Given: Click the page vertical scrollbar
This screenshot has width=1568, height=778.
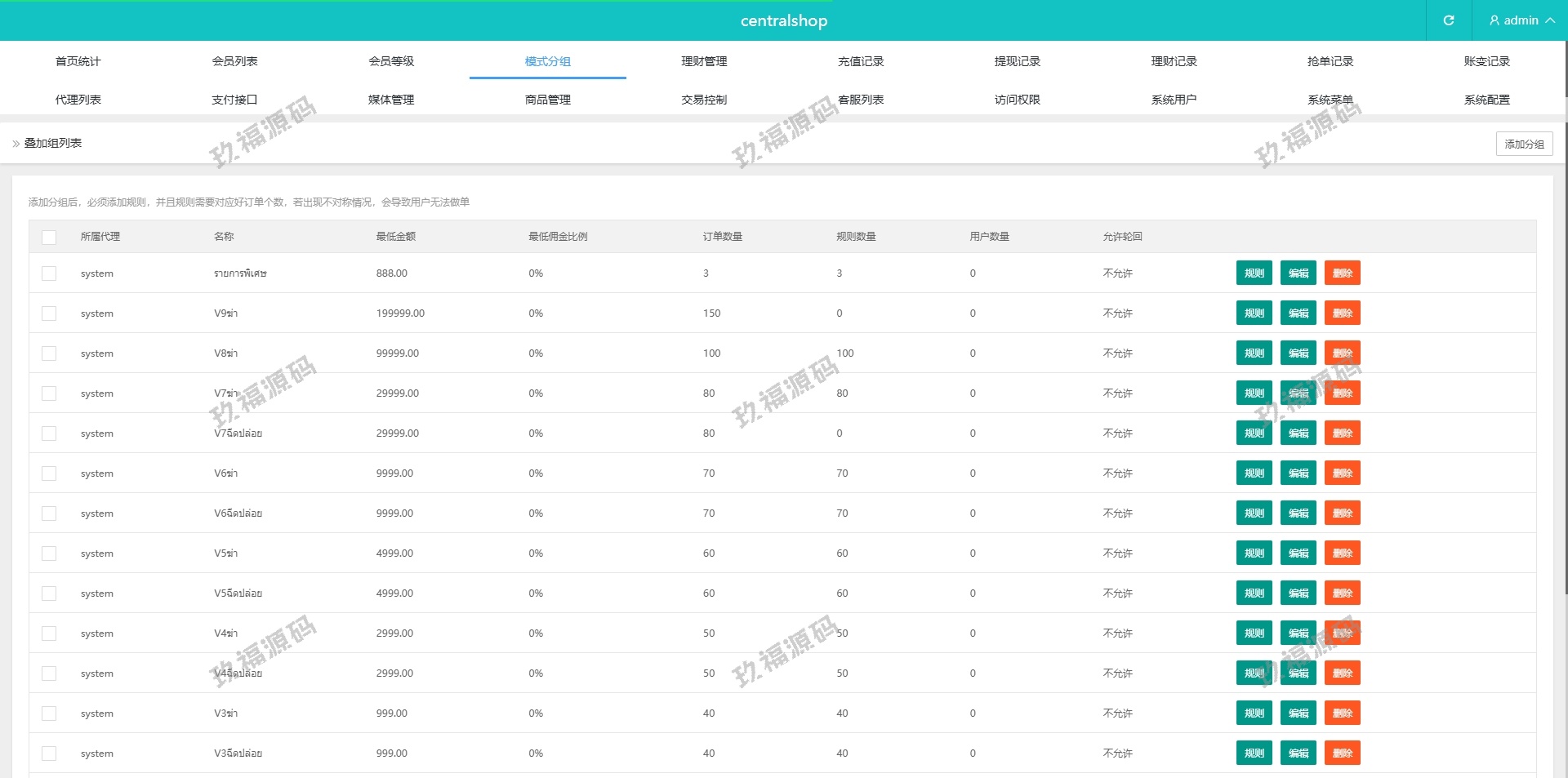Looking at the screenshot, I should point(1564,327).
